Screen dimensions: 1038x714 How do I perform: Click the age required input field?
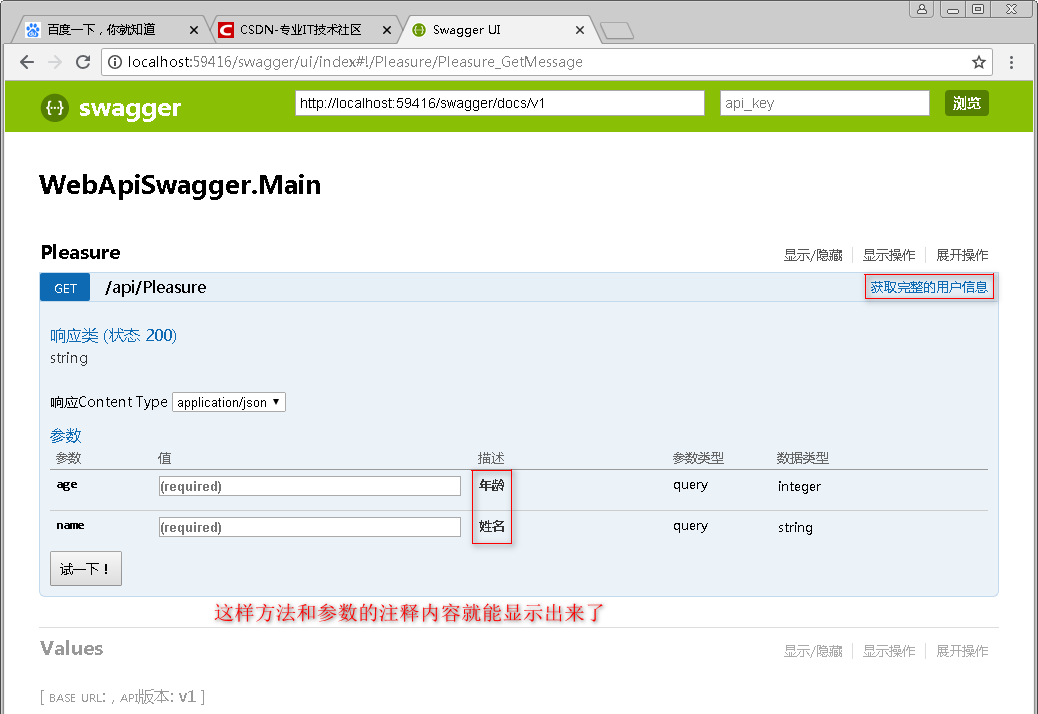(x=309, y=485)
